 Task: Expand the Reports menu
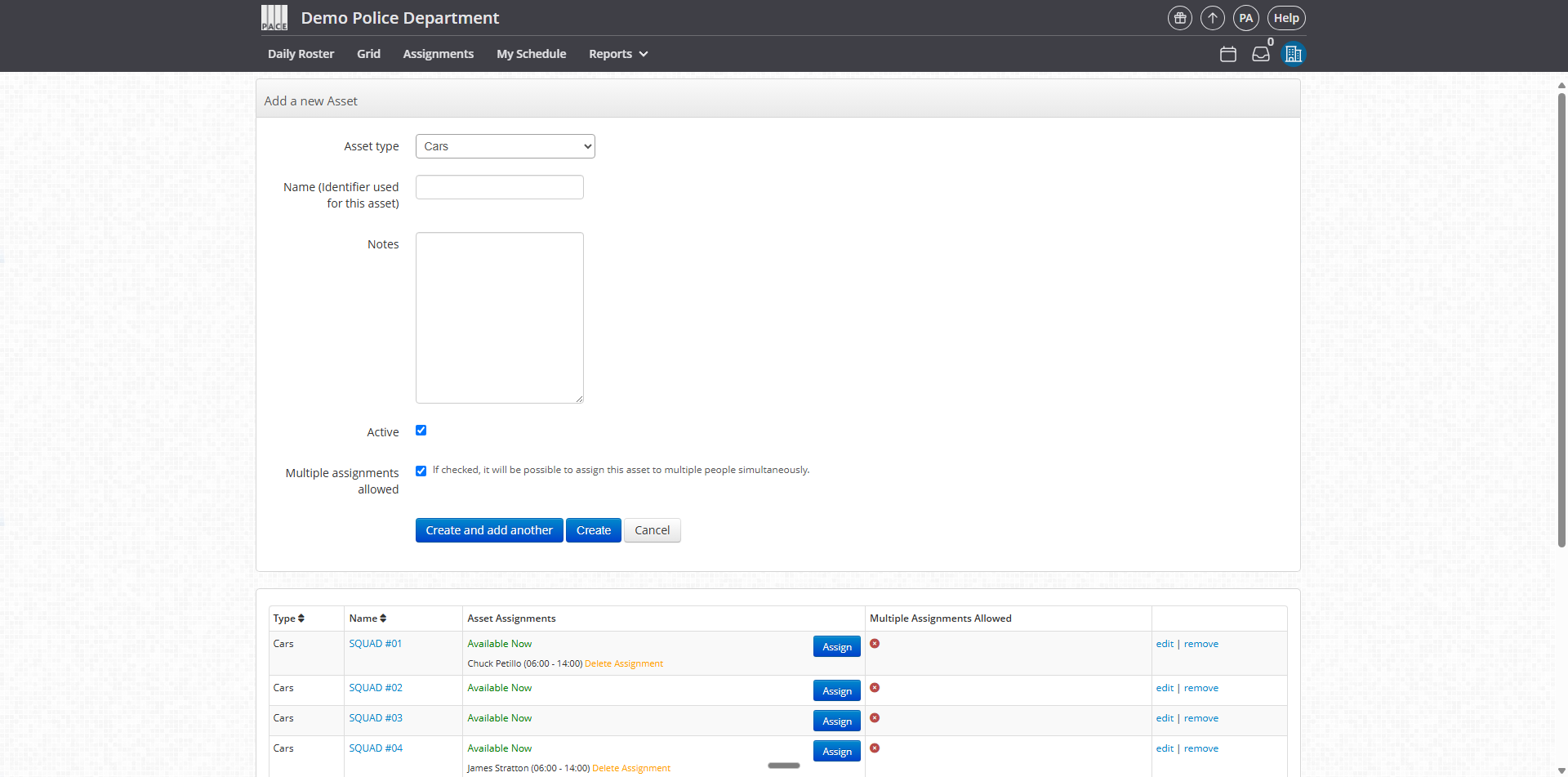618,54
